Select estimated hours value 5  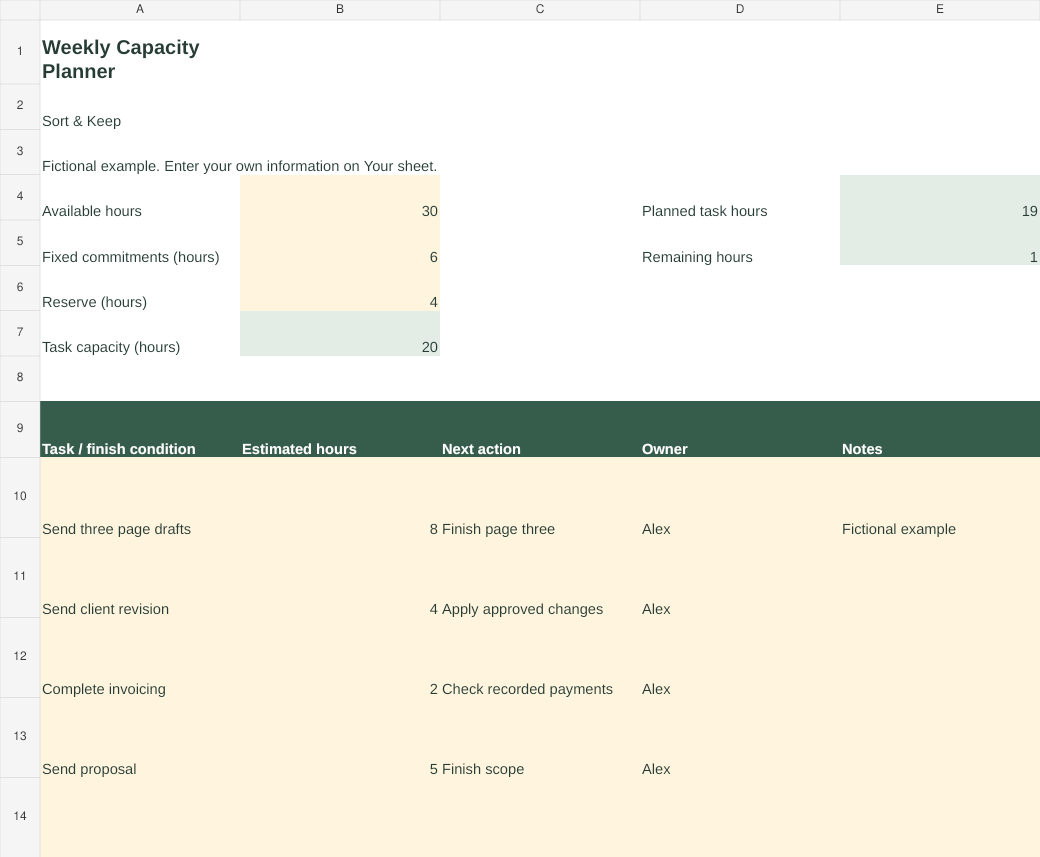pyautogui.click(x=340, y=738)
